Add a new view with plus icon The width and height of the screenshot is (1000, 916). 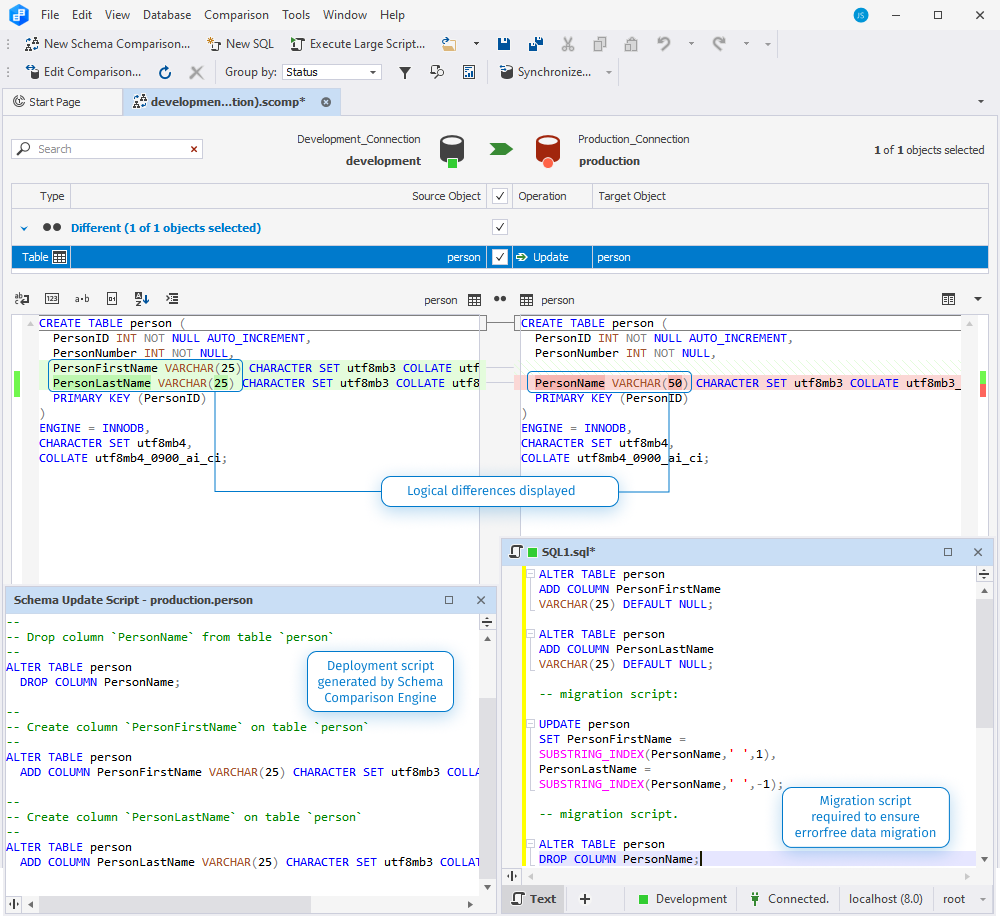[x=585, y=899]
